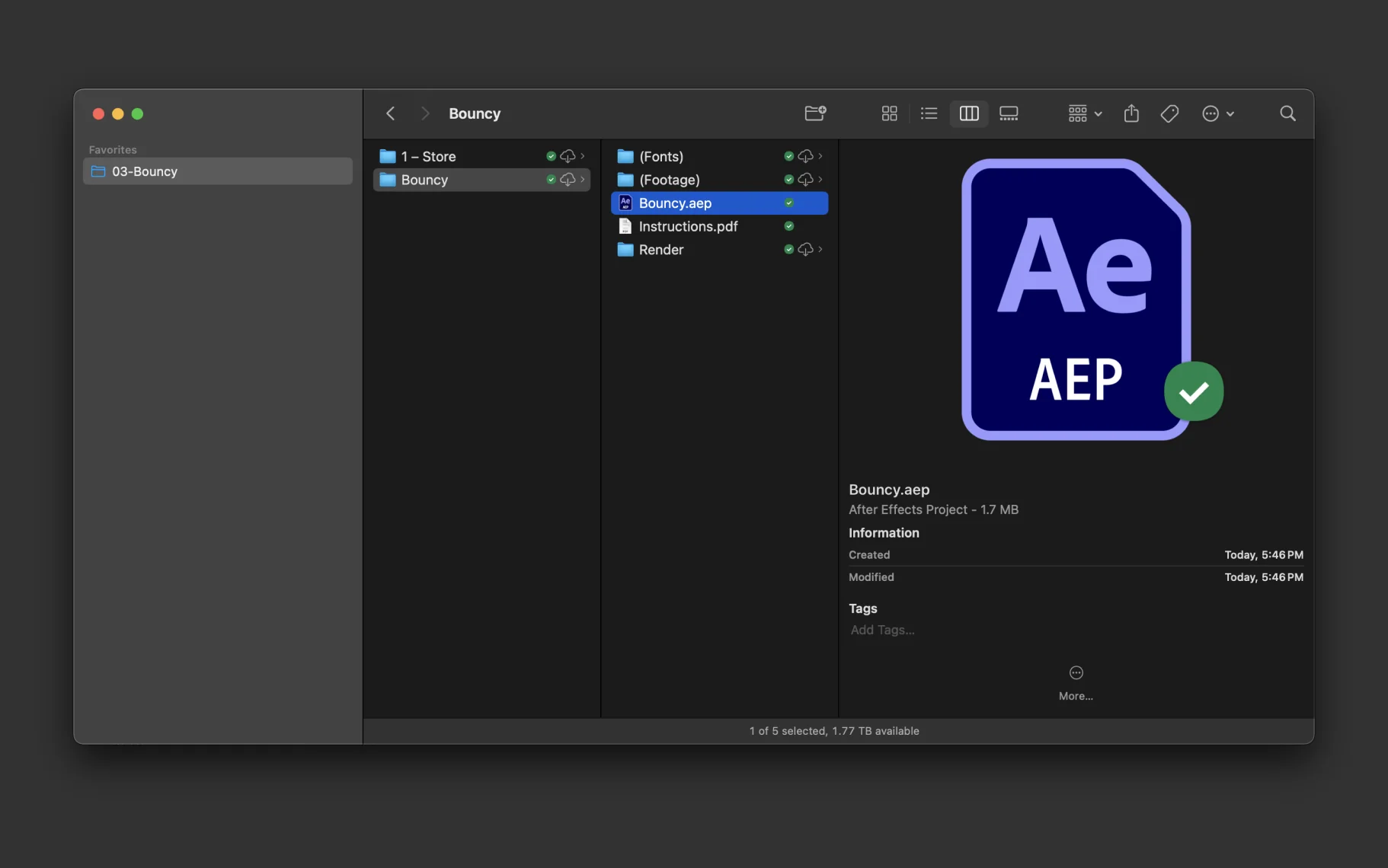Switch to gallery view
This screenshot has height=868, width=1388.
(1009, 113)
